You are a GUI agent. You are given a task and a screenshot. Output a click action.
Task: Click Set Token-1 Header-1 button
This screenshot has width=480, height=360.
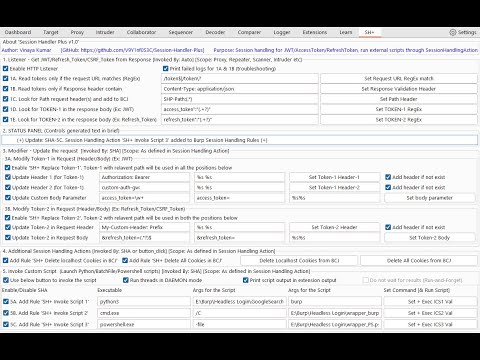click(334, 177)
